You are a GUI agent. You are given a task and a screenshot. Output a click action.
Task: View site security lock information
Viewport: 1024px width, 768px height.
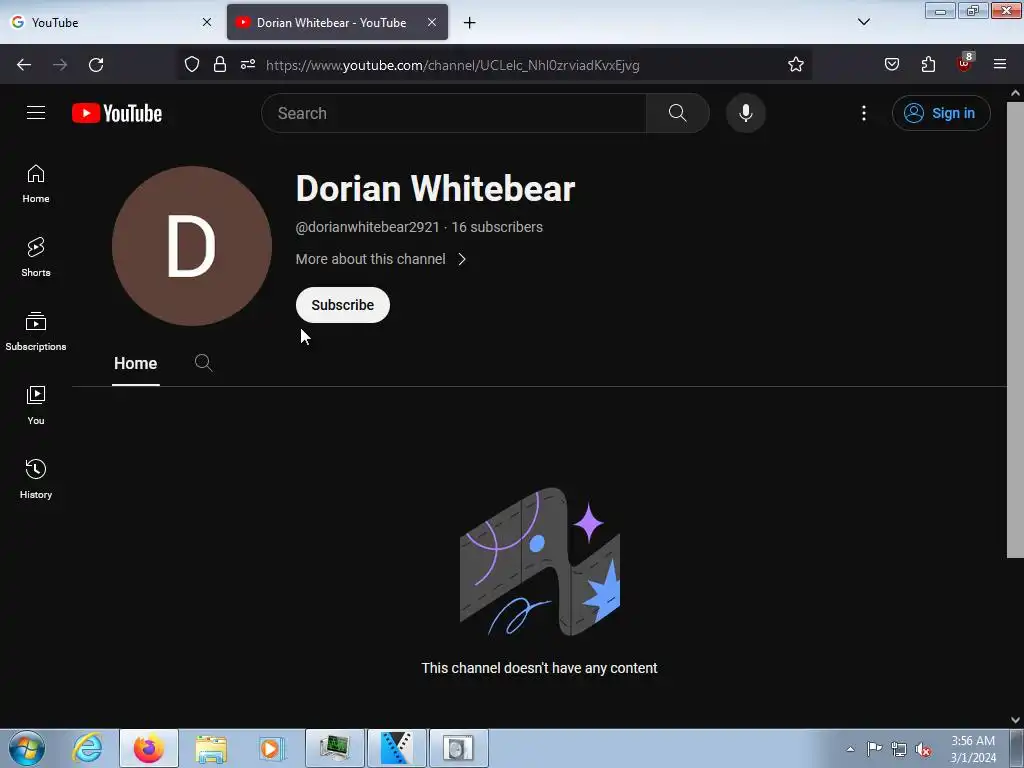point(219,65)
